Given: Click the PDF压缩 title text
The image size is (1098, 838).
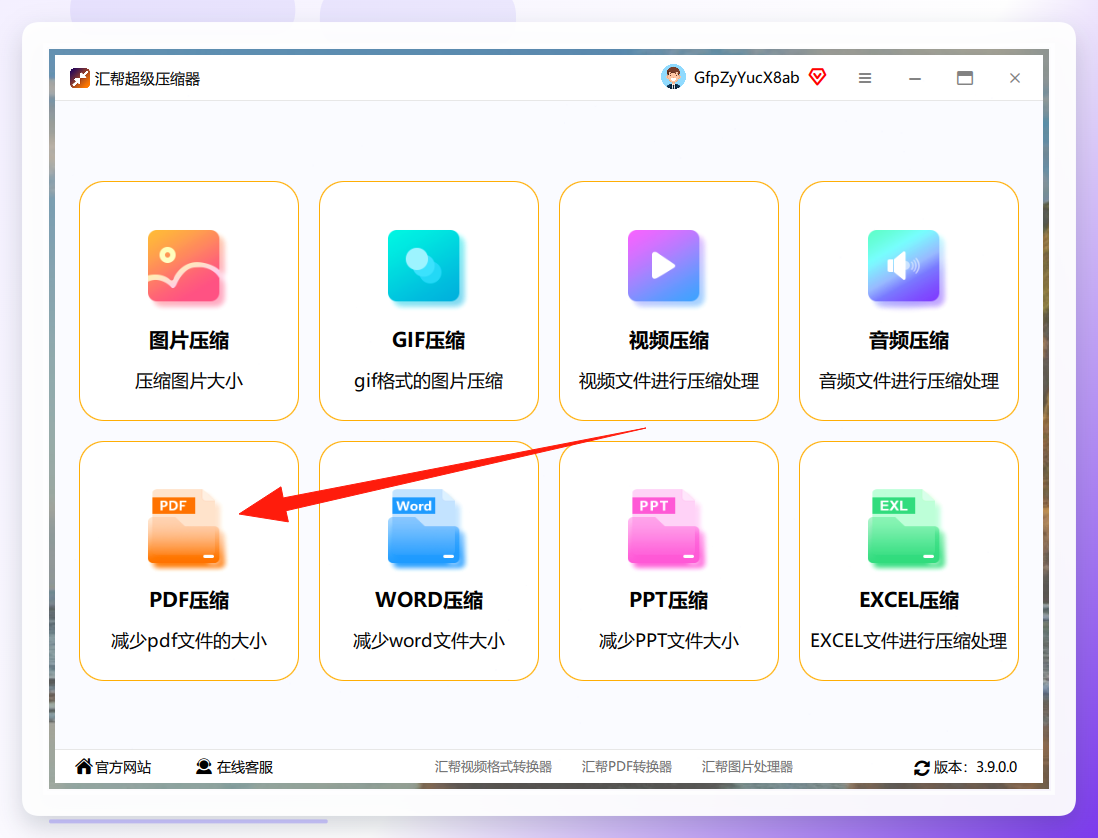Looking at the screenshot, I should 189,600.
